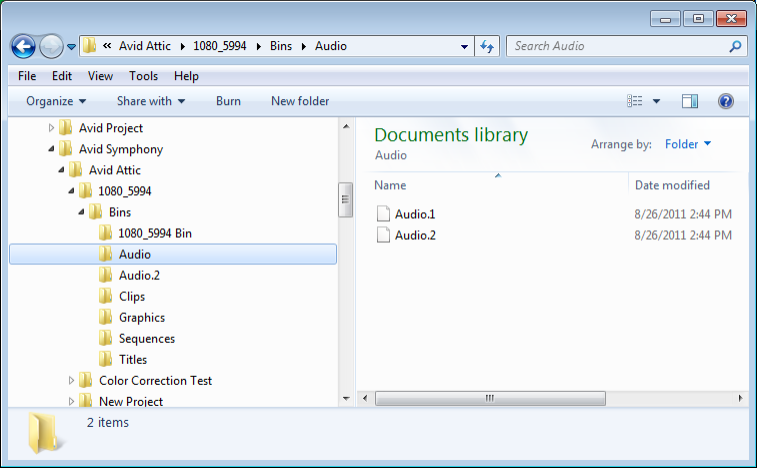Select the highlighted Audio folder row
Screen dimensions: 757x468
[173, 254]
